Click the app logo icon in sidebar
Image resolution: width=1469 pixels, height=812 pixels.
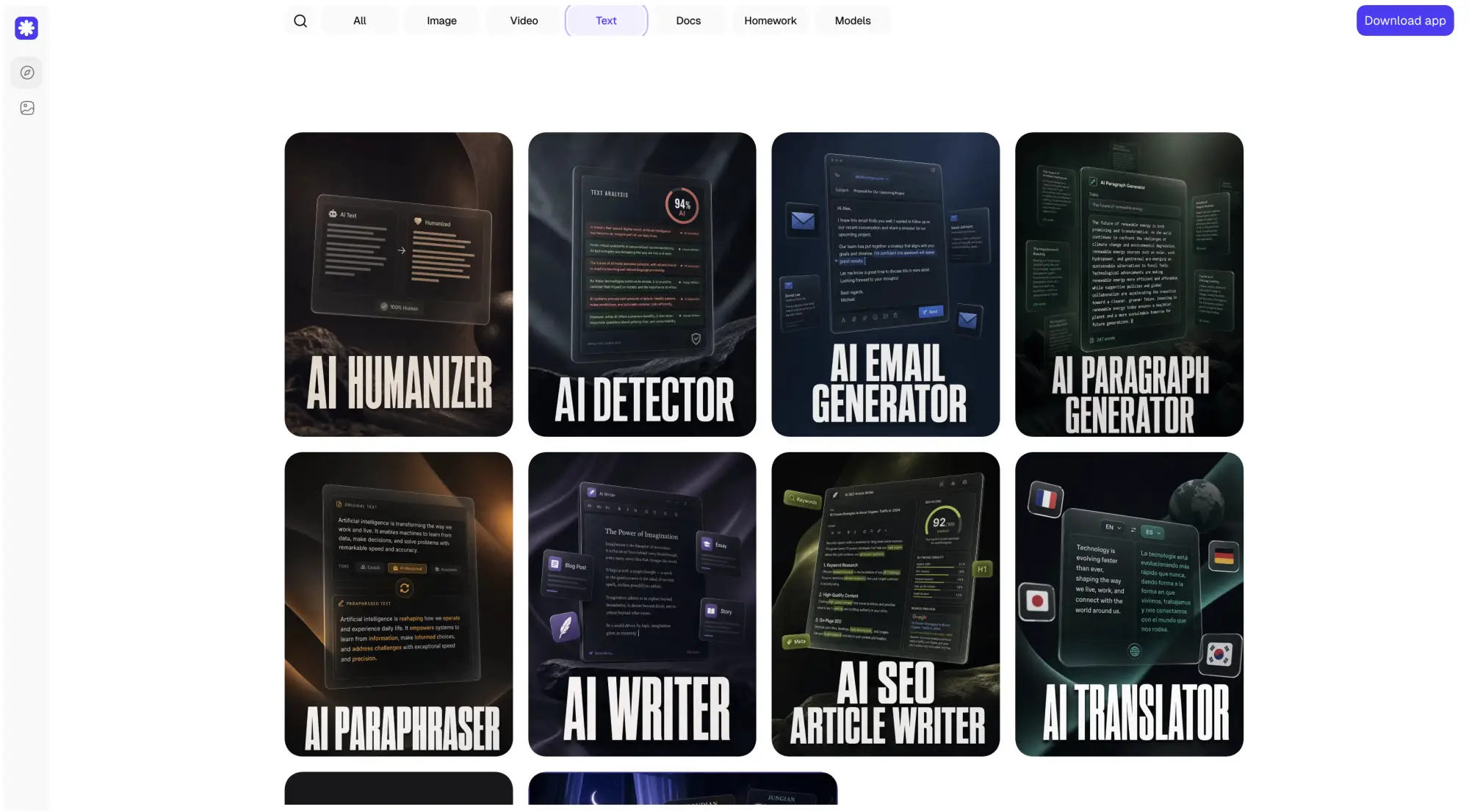coord(26,28)
